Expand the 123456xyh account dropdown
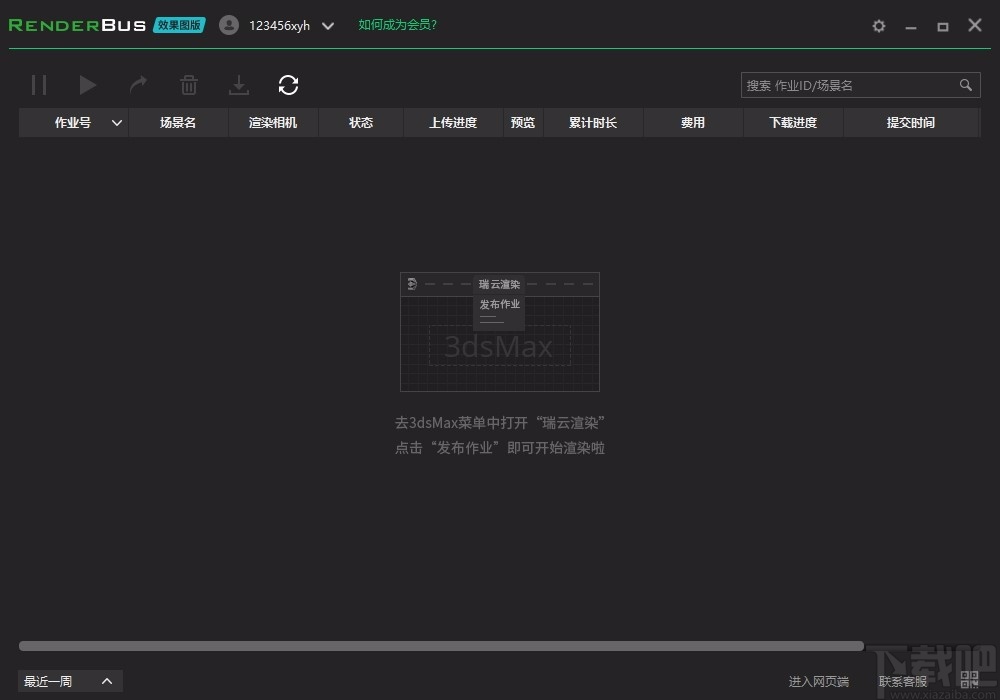Screen dimensions: 1000x700 328,26
